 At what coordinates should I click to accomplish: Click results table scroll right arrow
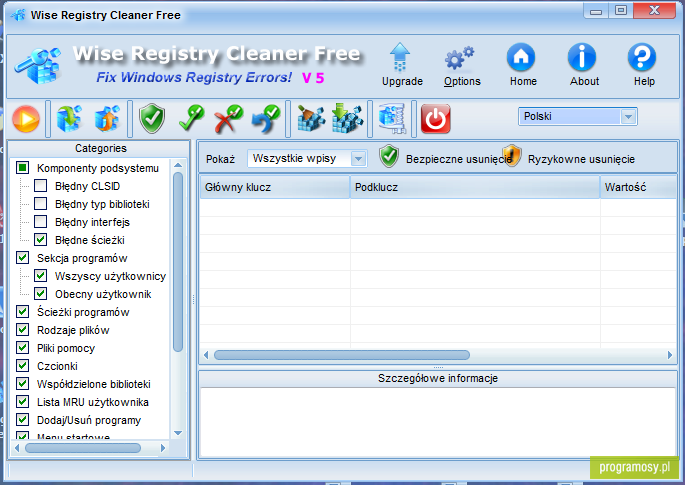[x=670, y=355]
